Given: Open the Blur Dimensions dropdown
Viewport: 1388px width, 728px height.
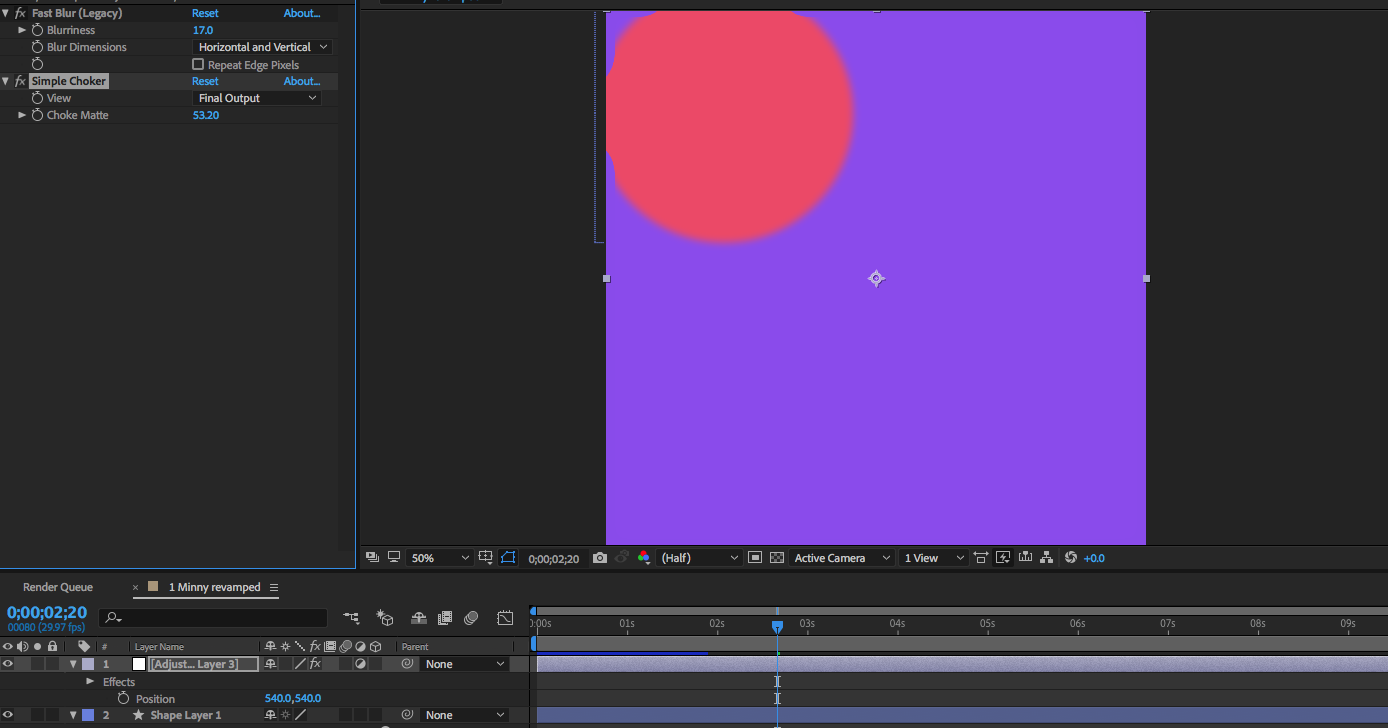Looking at the screenshot, I should click(x=261, y=47).
